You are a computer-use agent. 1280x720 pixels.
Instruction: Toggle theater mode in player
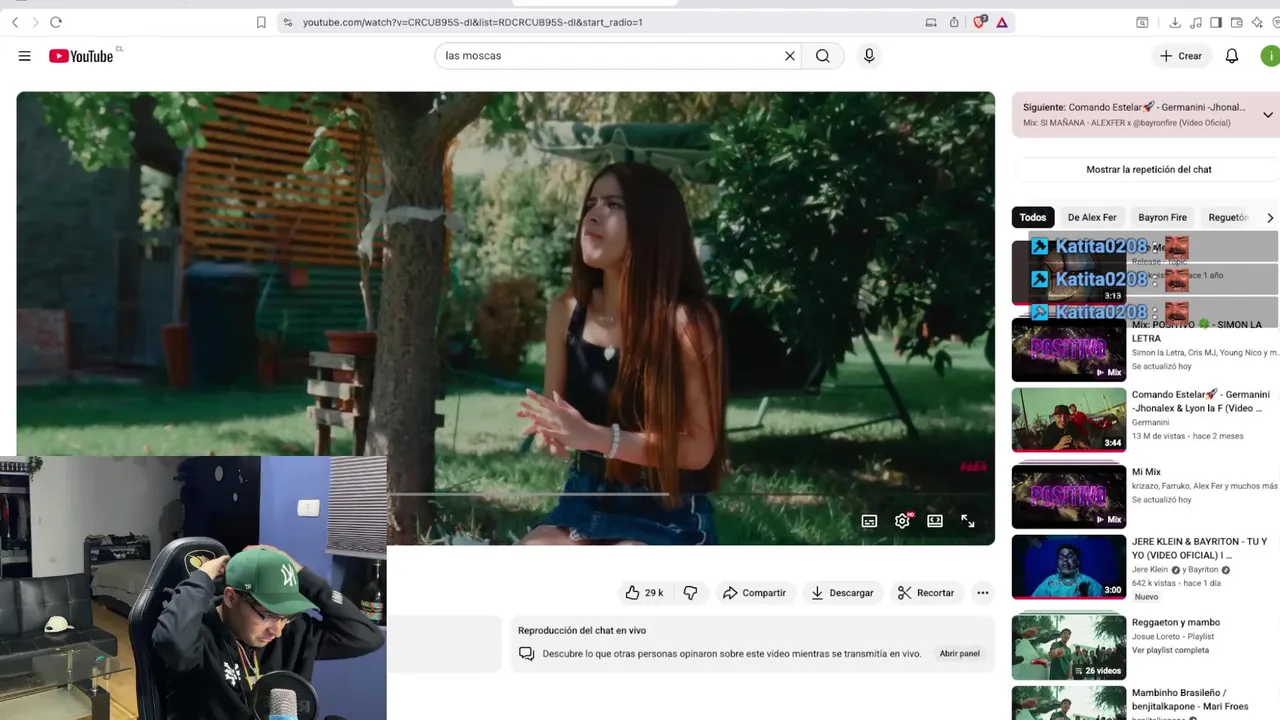(935, 521)
